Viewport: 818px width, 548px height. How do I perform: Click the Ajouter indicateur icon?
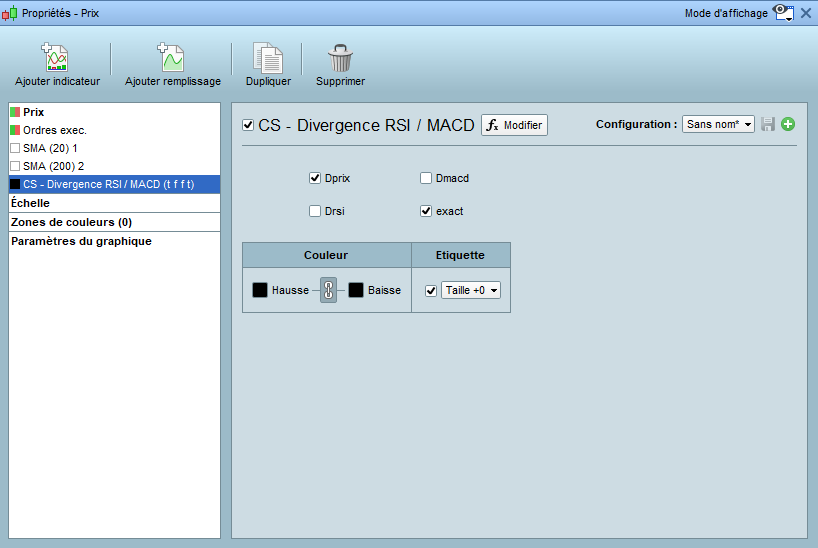pos(55,57)
